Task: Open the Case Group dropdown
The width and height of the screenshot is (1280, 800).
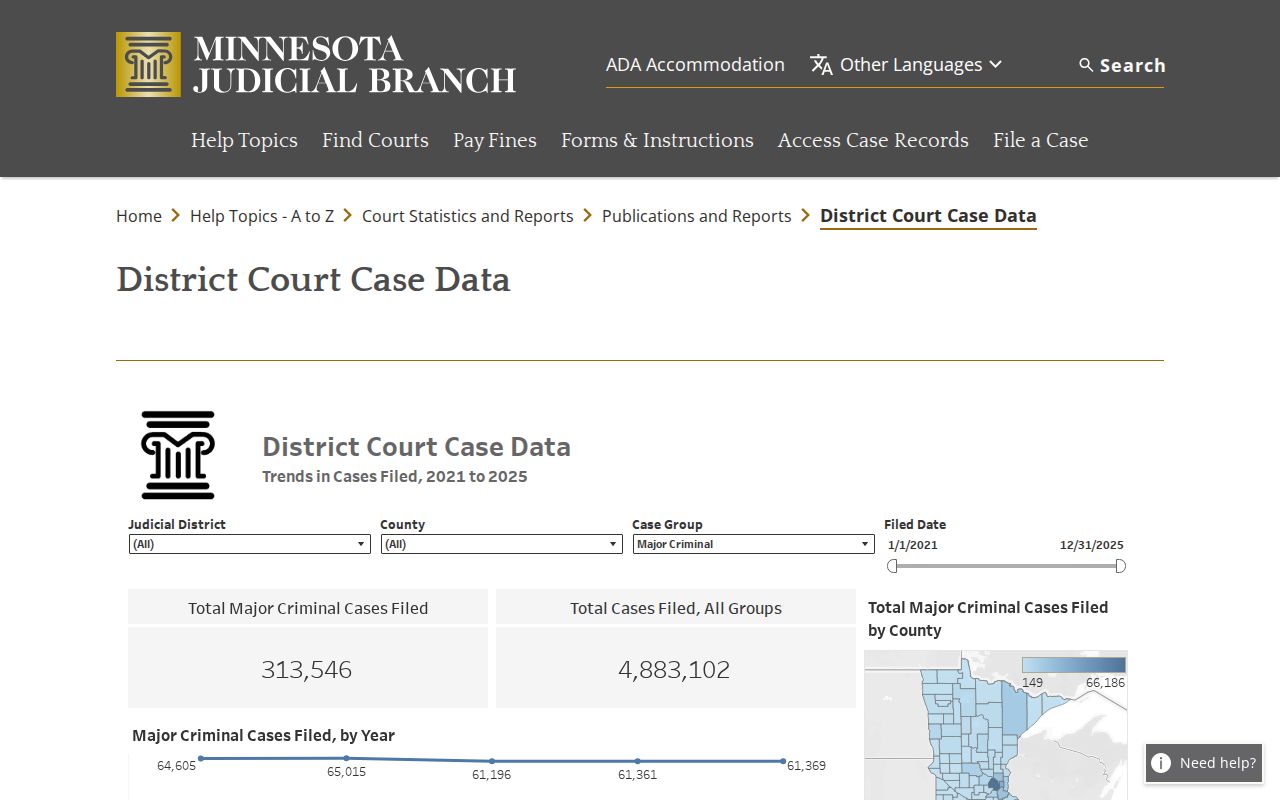Action: 753,544
